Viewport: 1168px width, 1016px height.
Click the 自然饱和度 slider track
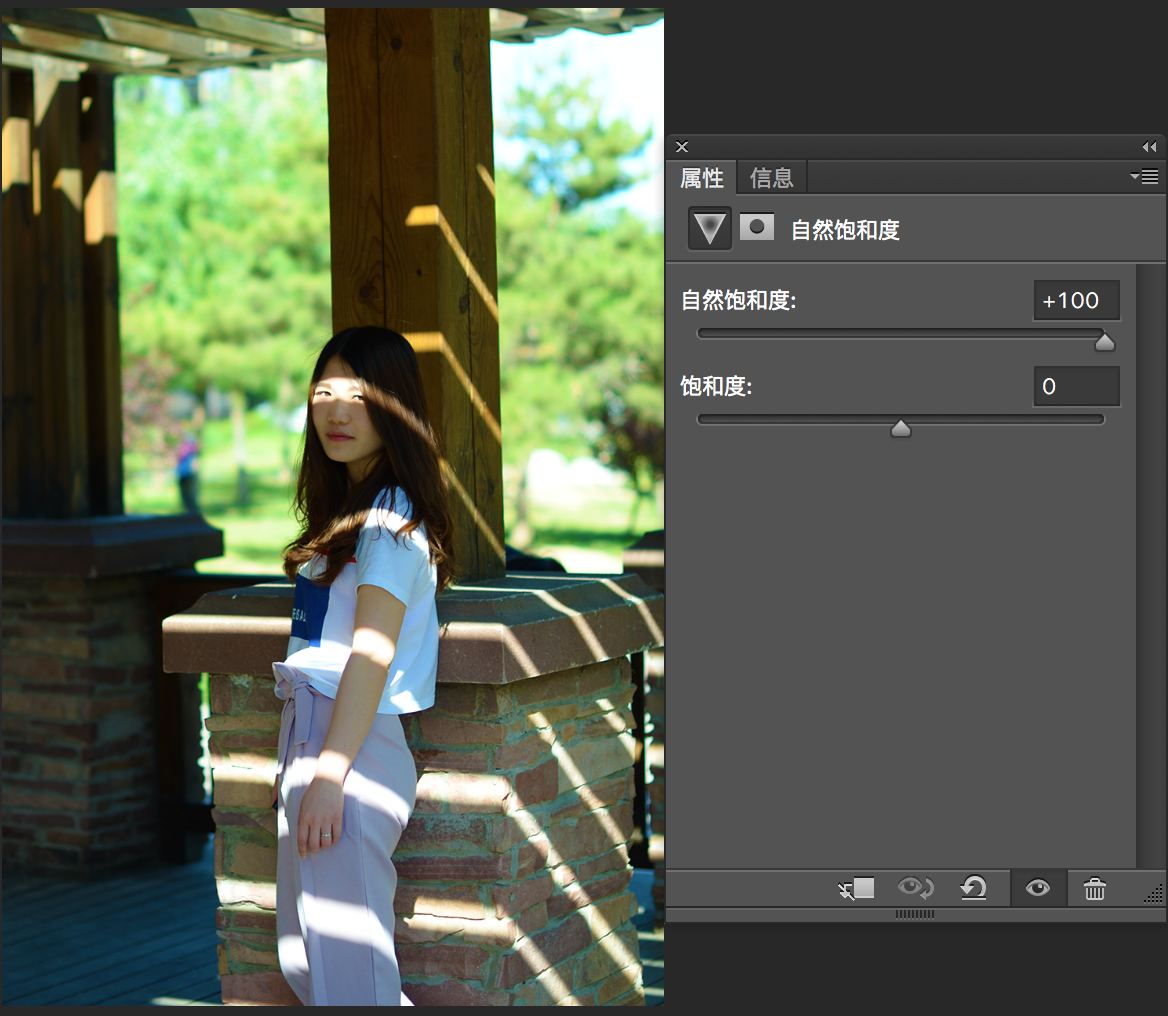(x=901, y=334)
